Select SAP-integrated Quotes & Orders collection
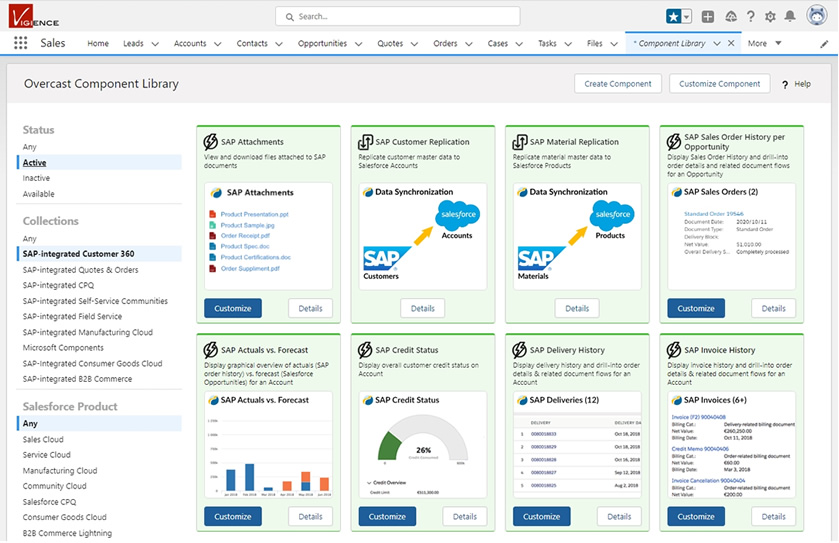This screenshot has height=543, width=839. click(80, 270)
